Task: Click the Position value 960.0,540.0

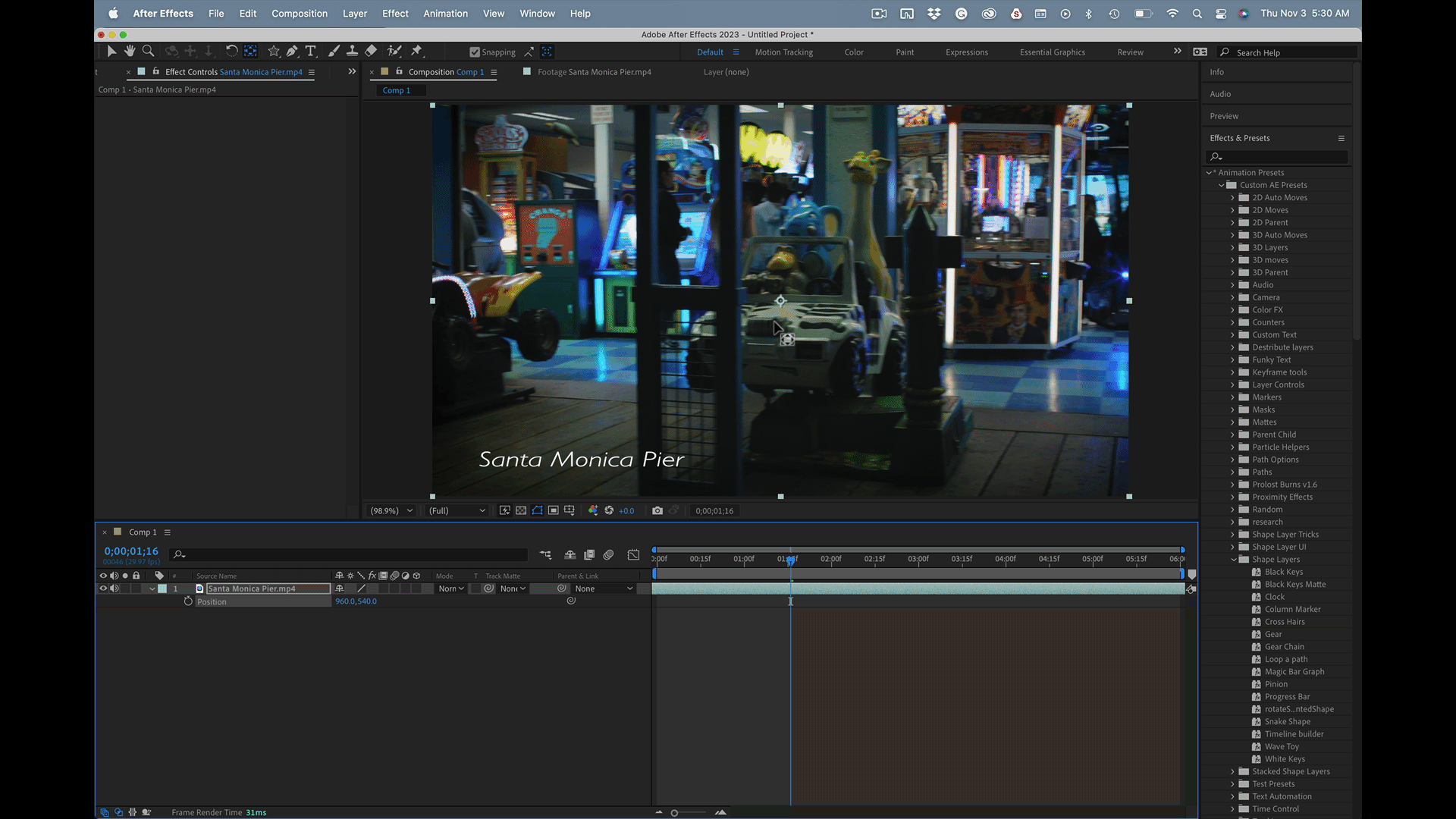Action: [x=356, y=601]
